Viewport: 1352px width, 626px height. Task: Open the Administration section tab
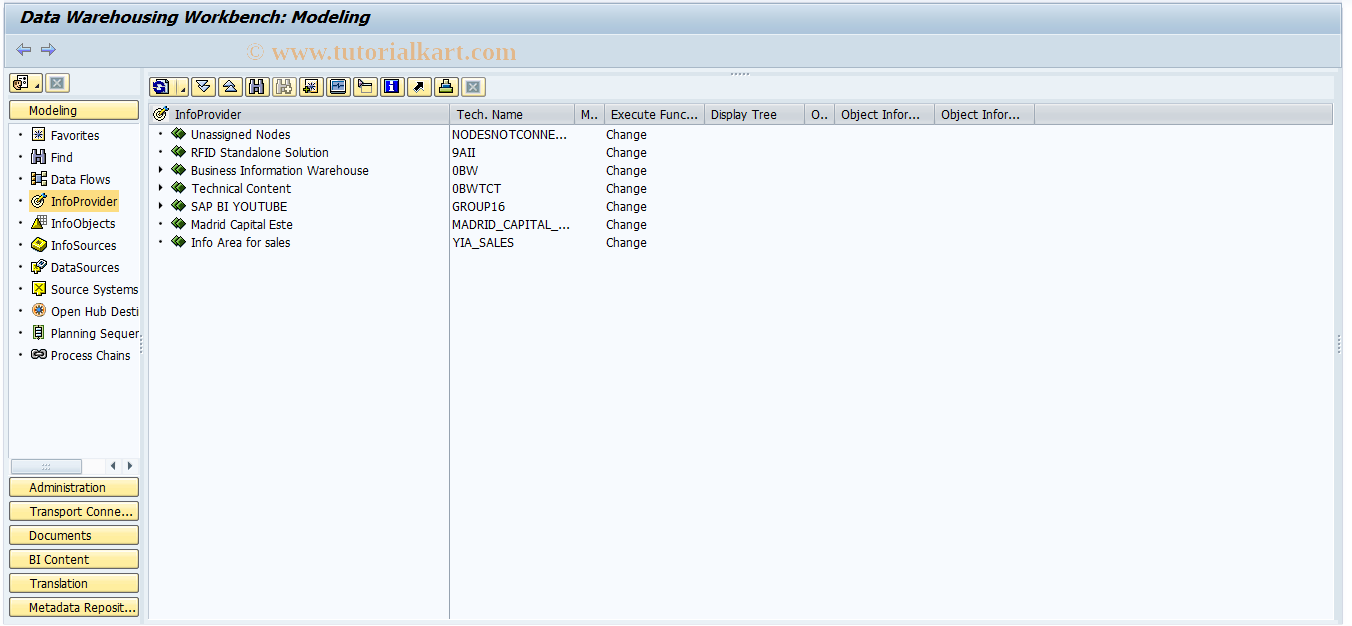click(x=74, y=487)
